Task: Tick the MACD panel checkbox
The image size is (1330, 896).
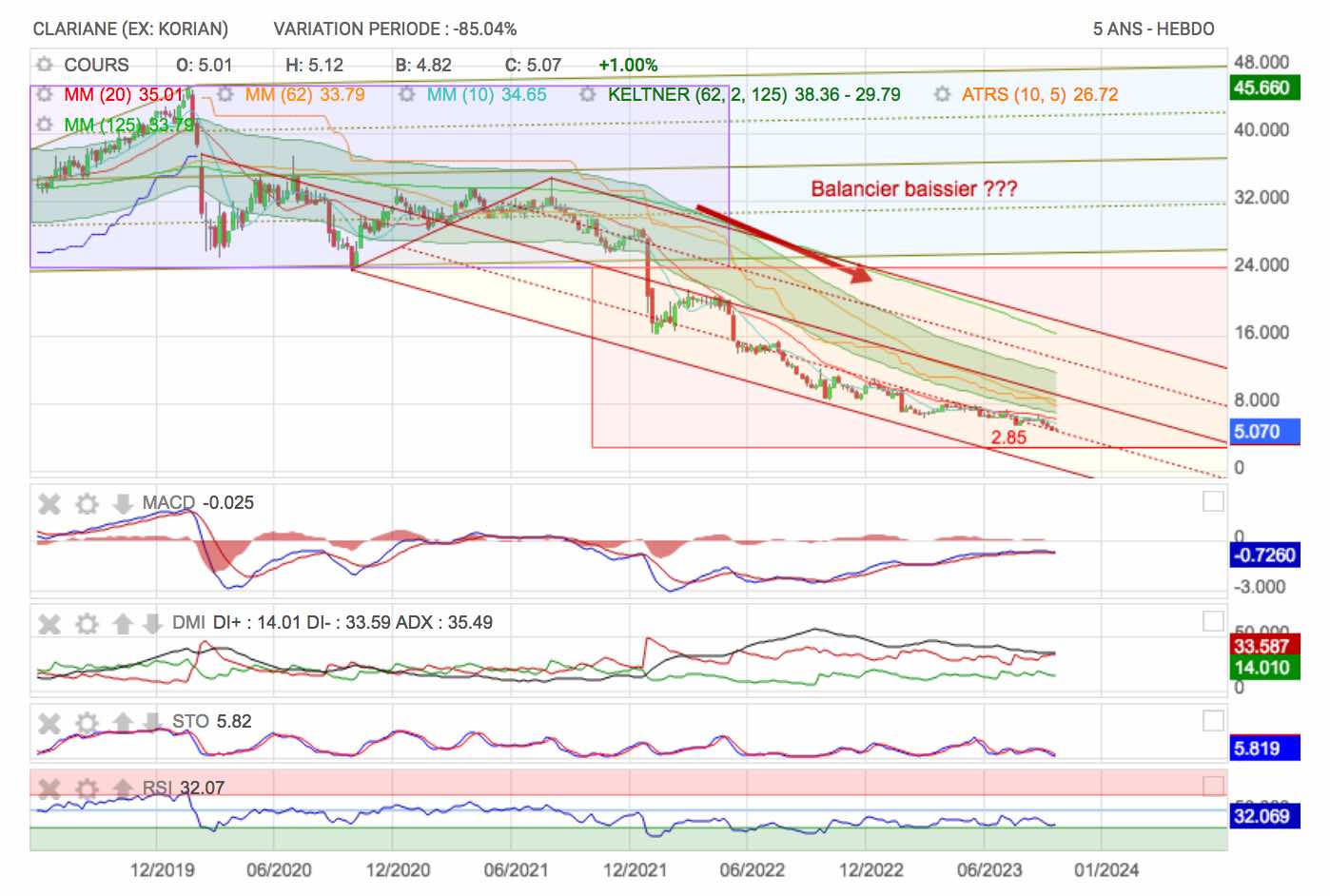Action: click(1213, 500)
